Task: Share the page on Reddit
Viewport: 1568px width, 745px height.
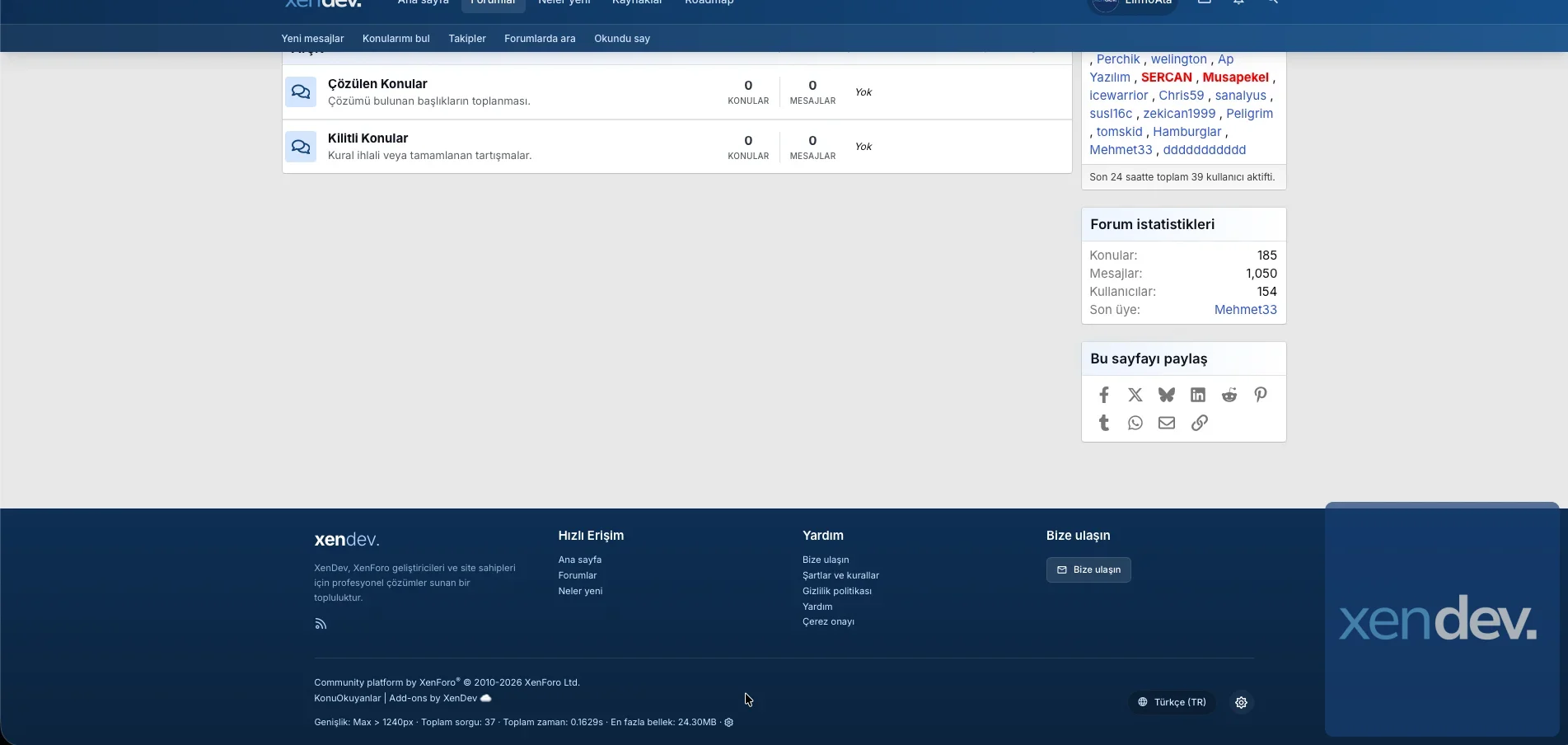Action: [x=1229, y=395]
